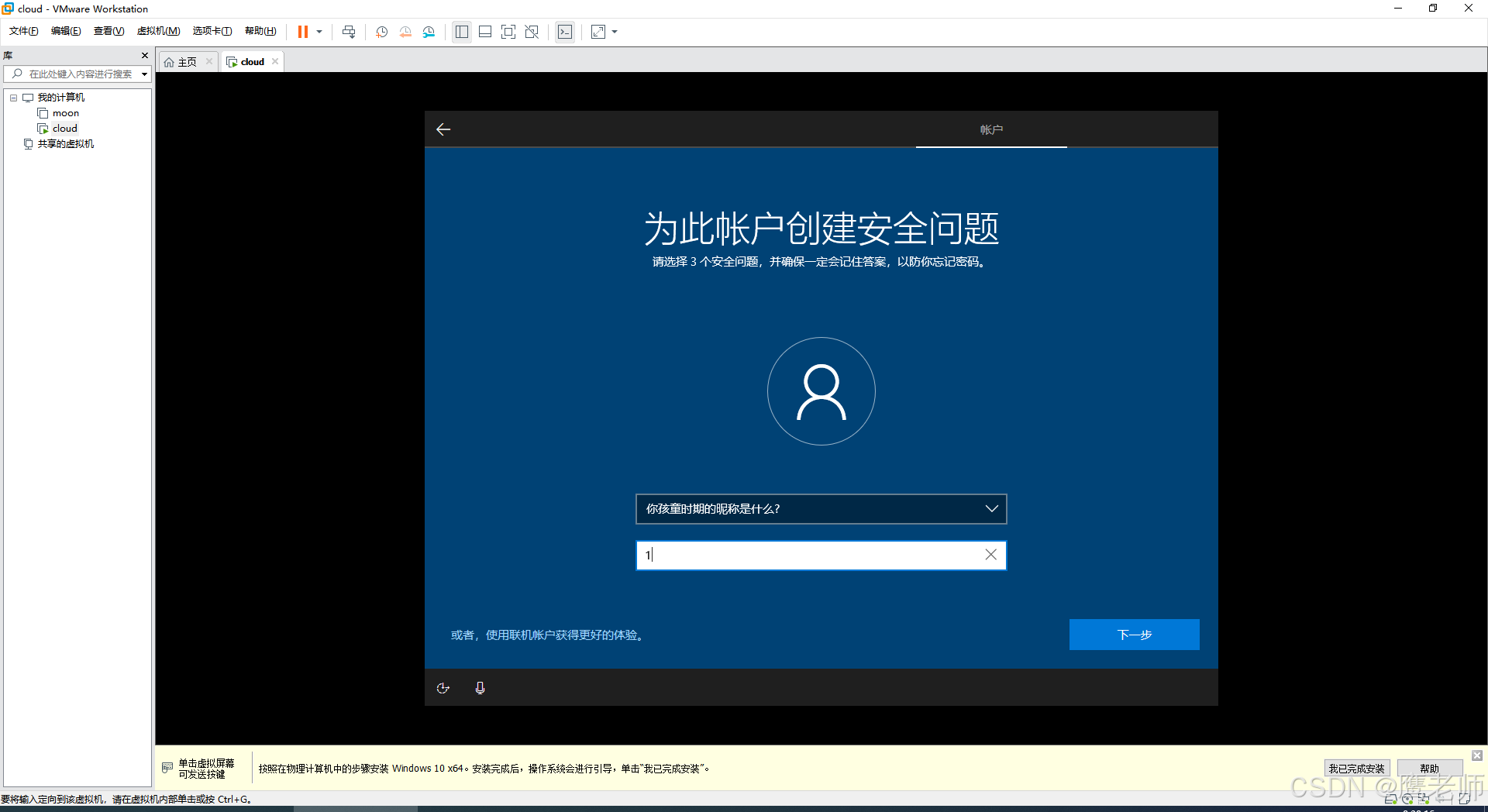Click the revert to snapshot icon
The image size is (1488, 812).
(405, 32)
